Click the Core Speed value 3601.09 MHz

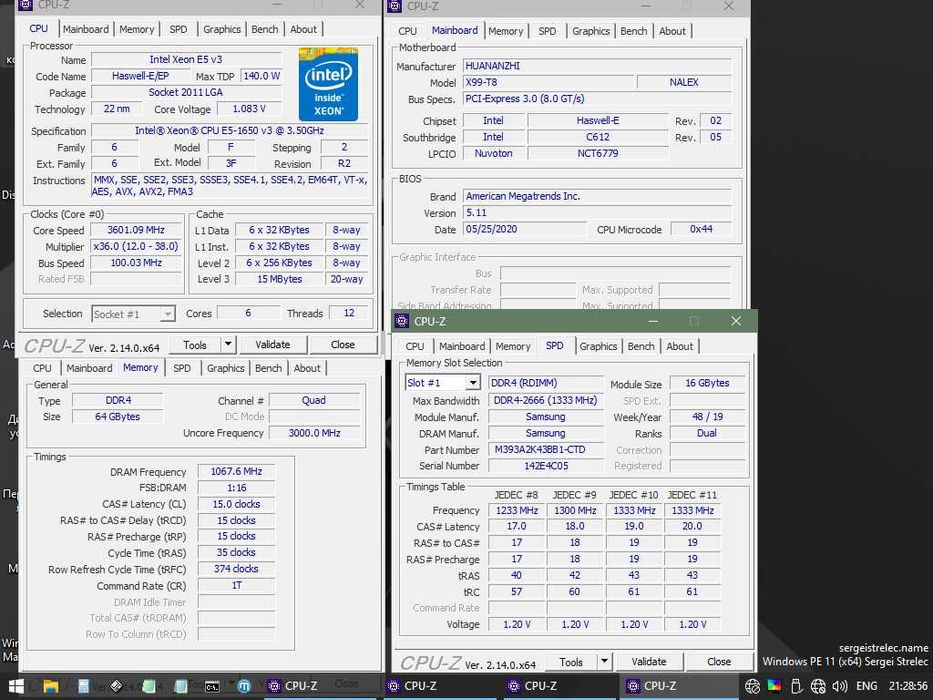click(136, 230)
